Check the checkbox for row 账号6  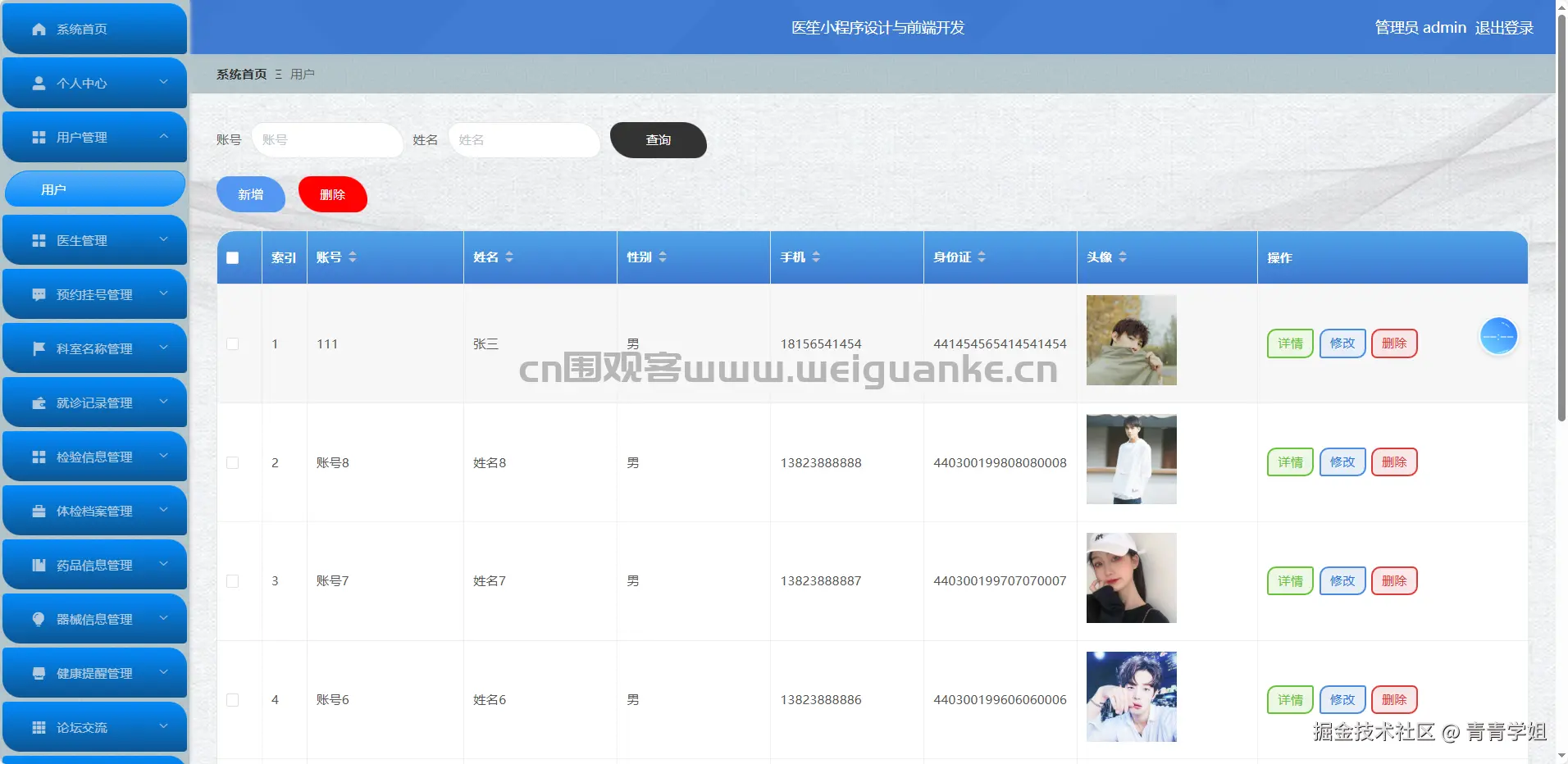click(x=233, y=700)
